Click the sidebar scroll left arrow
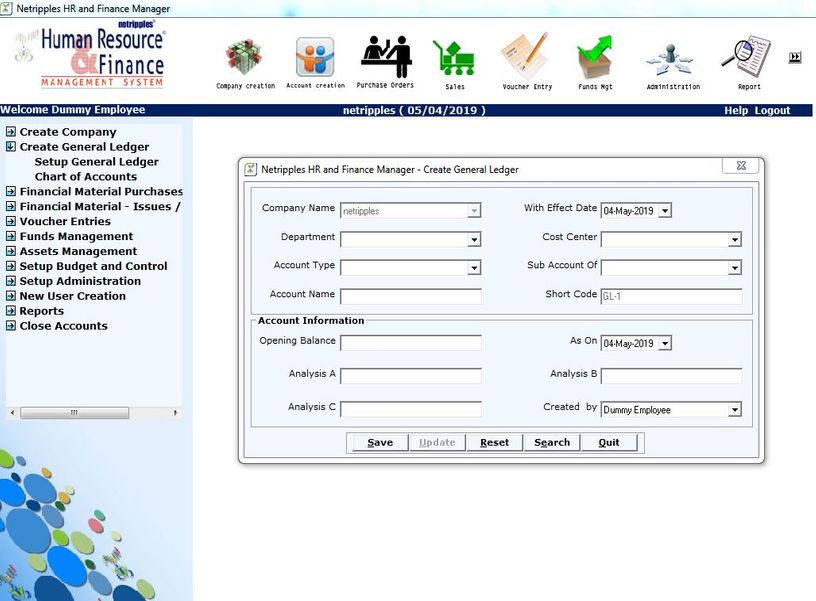Image resolution: width=816 pixels, height=601 pixels. tap(12, 413)
